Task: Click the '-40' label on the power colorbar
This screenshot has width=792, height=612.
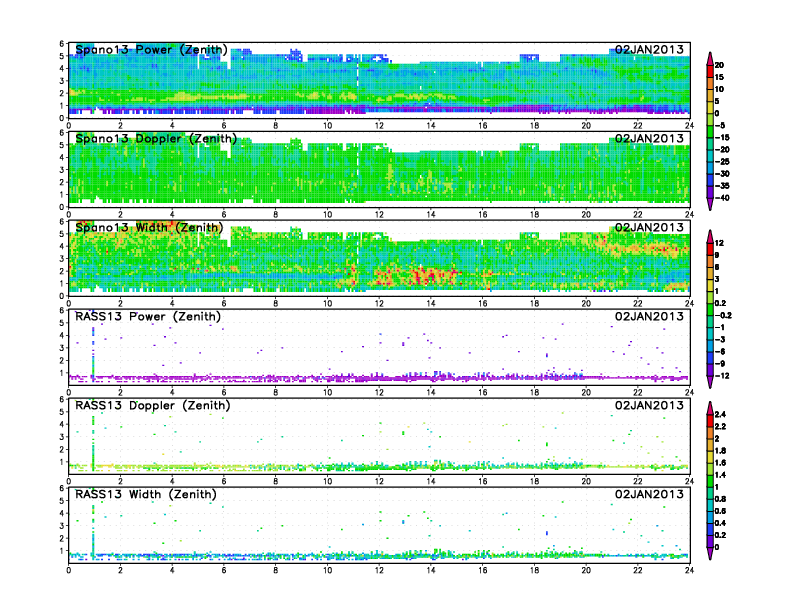Action: tap(722, 198)
